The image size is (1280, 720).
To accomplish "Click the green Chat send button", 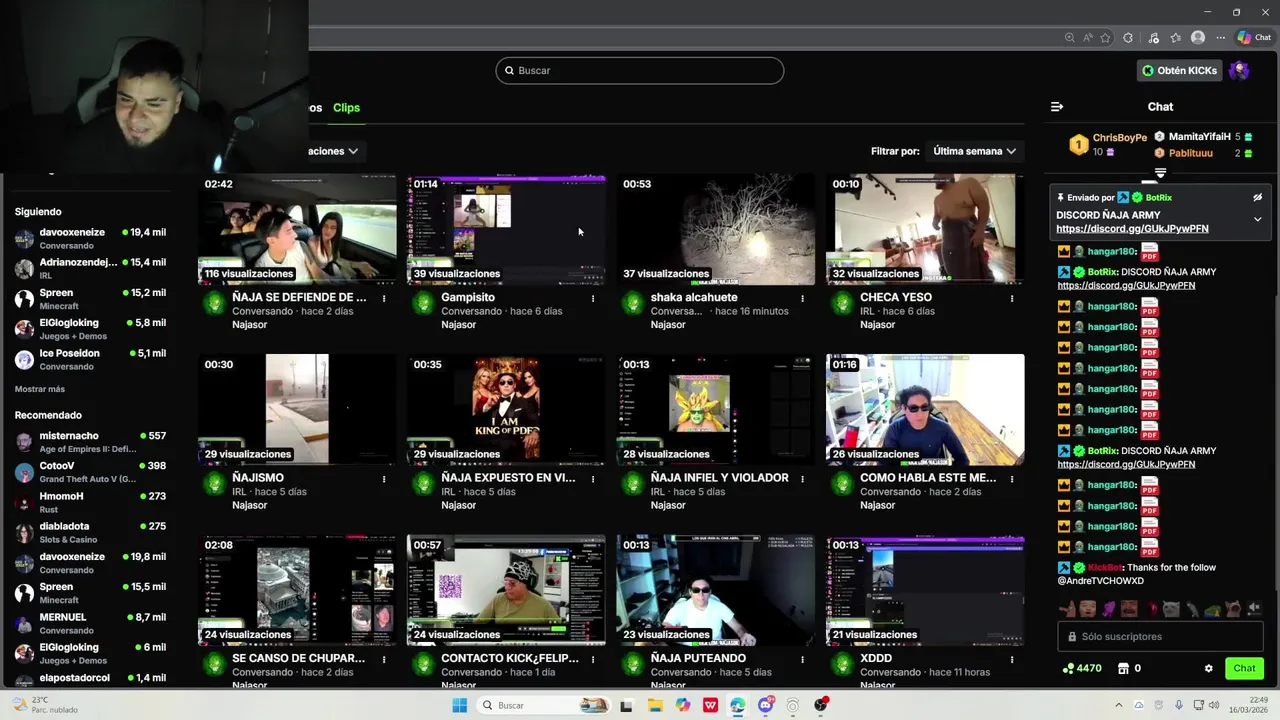I will (x=1244, y=668).
